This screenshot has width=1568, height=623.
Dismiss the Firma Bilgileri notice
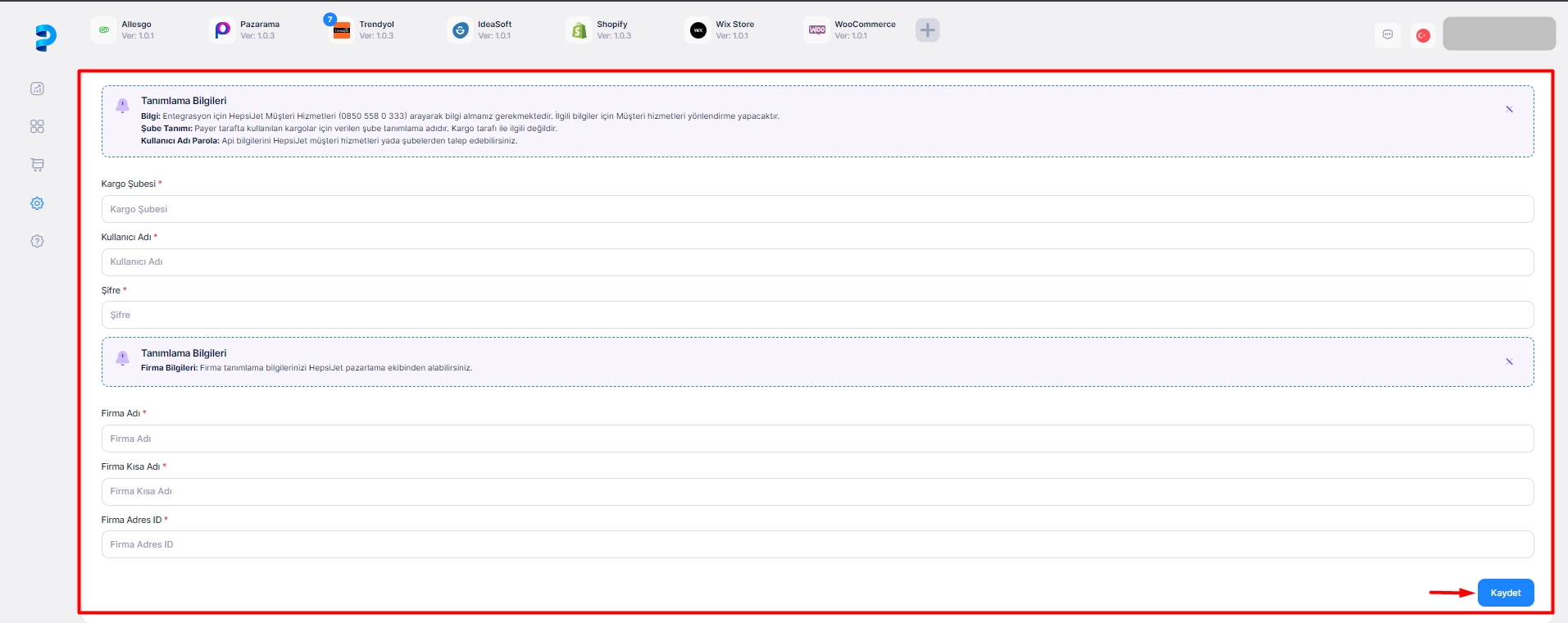pos(1509,362)
